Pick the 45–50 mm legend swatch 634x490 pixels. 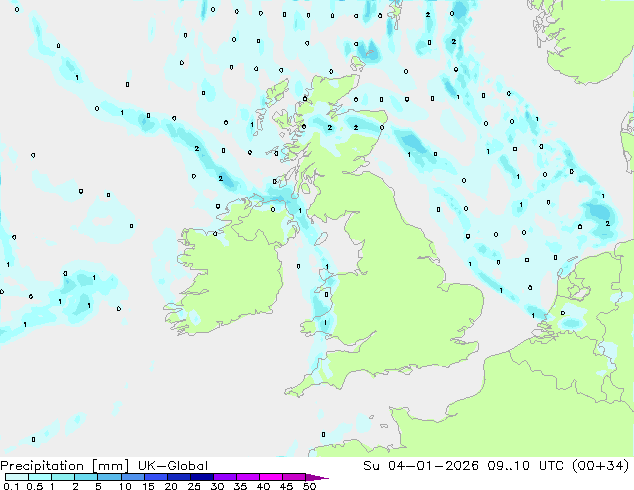(x=294, y=477)
